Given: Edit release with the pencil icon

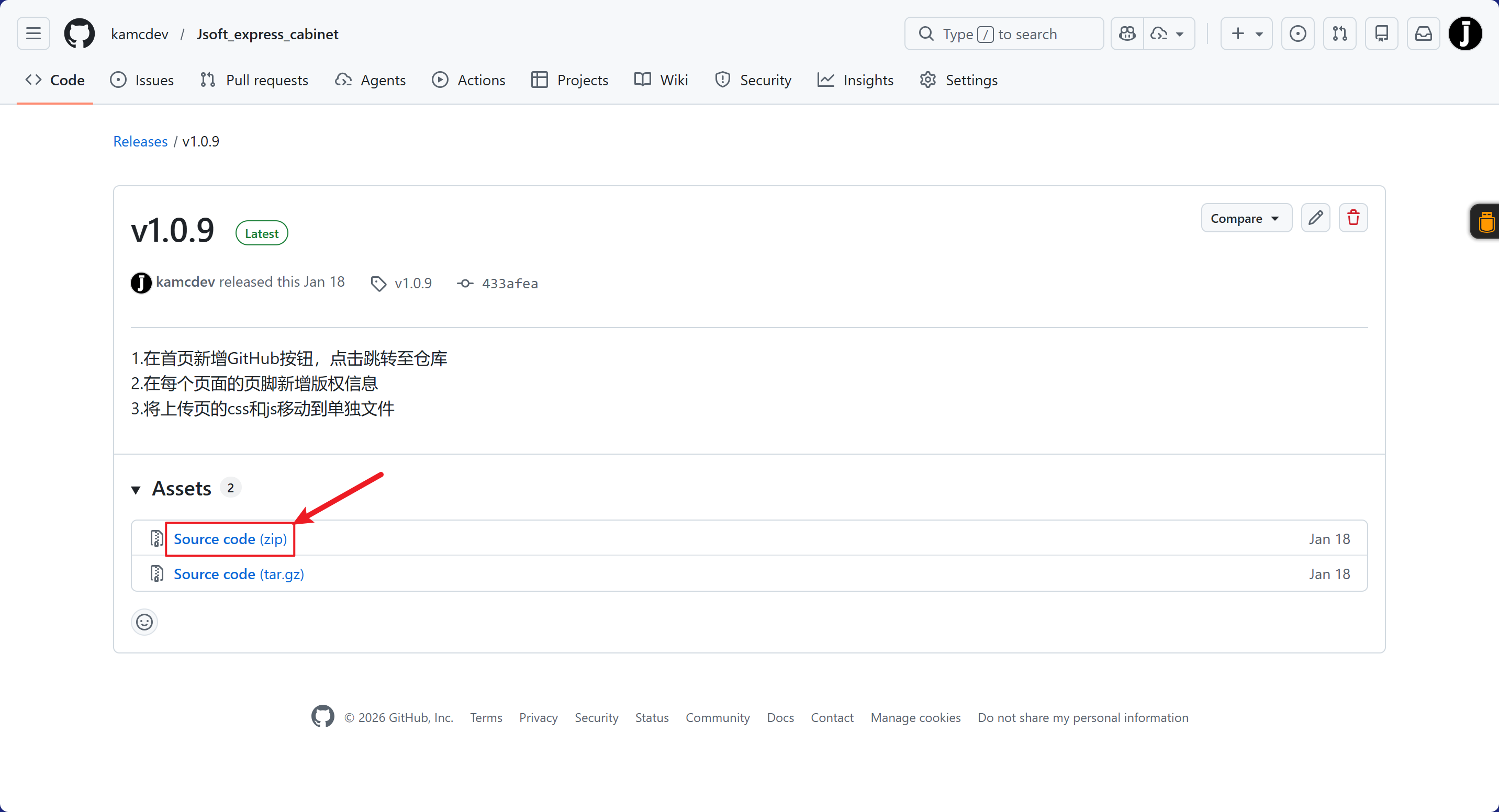Looking at the screenshot, I should pos(1315,218).
